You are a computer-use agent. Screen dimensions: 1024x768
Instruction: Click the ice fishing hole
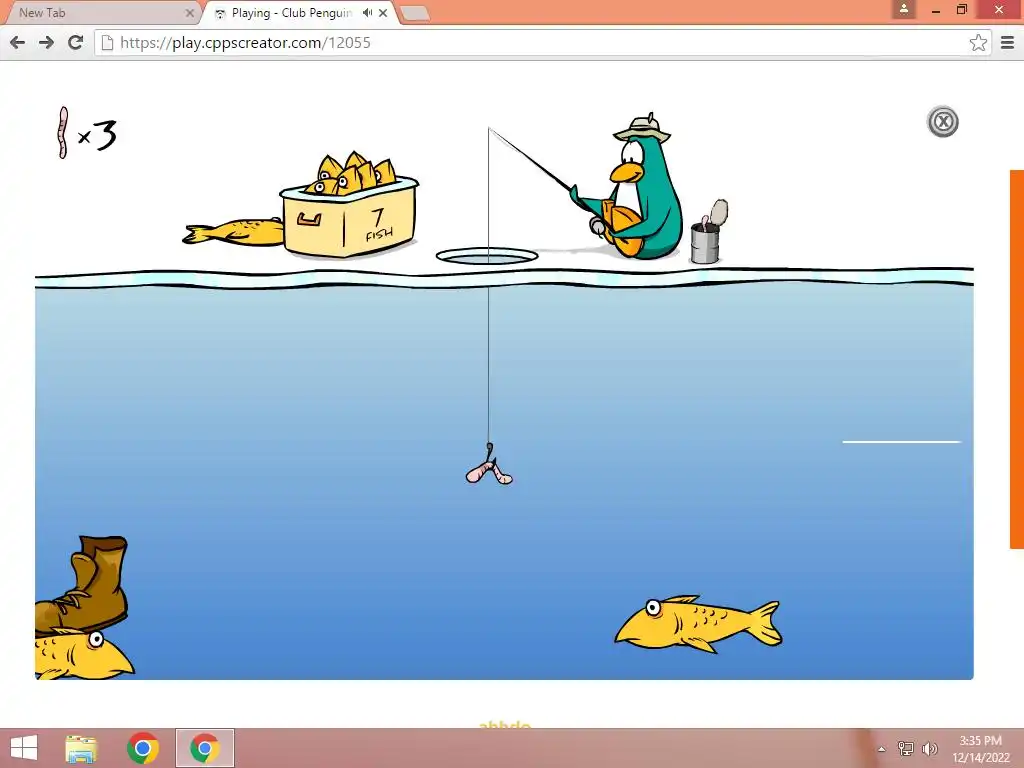click(487, 256)
